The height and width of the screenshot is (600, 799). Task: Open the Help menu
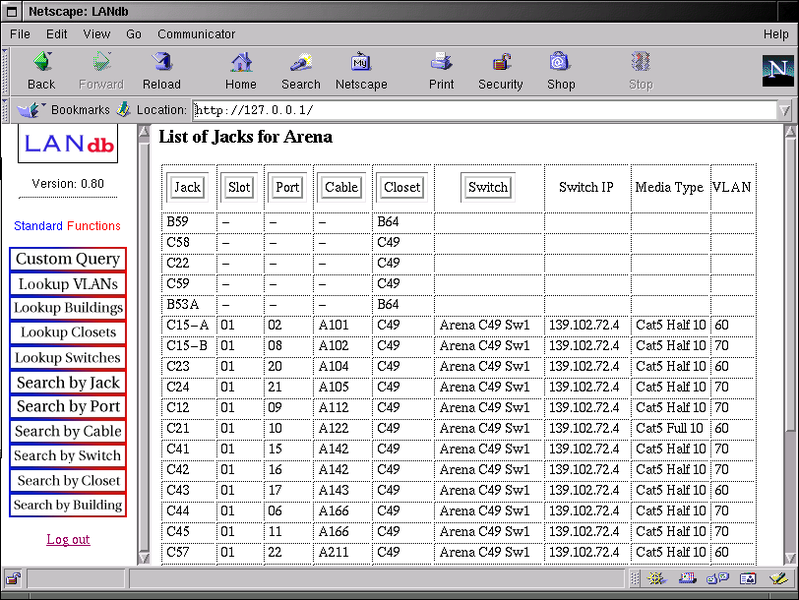pos(776,34)
